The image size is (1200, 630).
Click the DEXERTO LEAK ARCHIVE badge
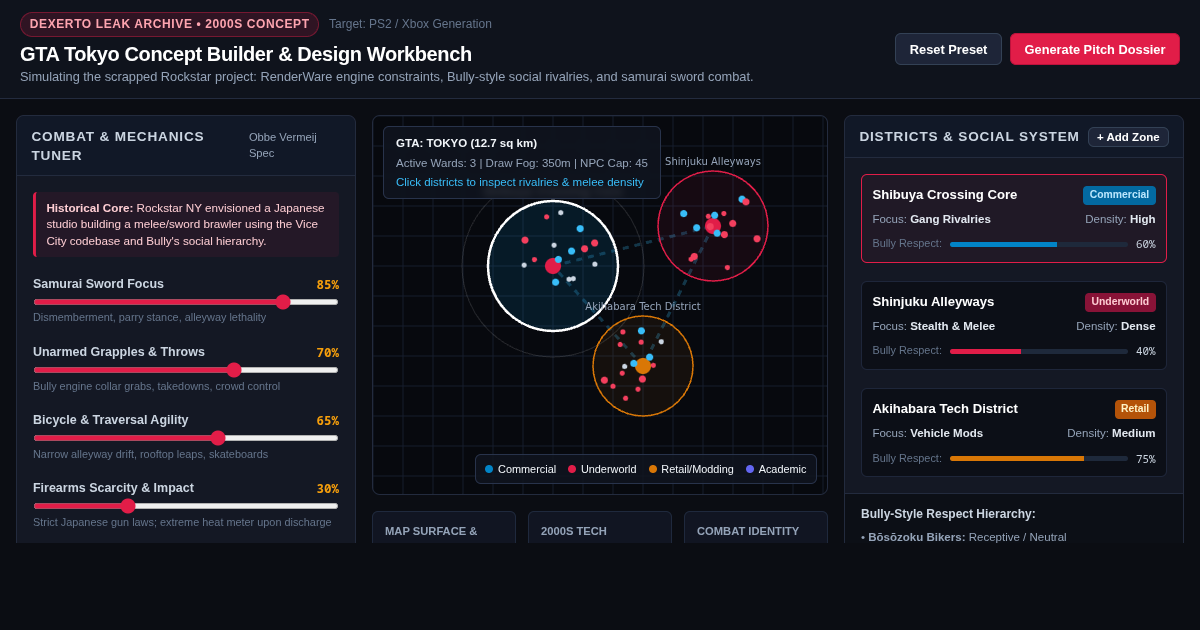tap(169, 24)
